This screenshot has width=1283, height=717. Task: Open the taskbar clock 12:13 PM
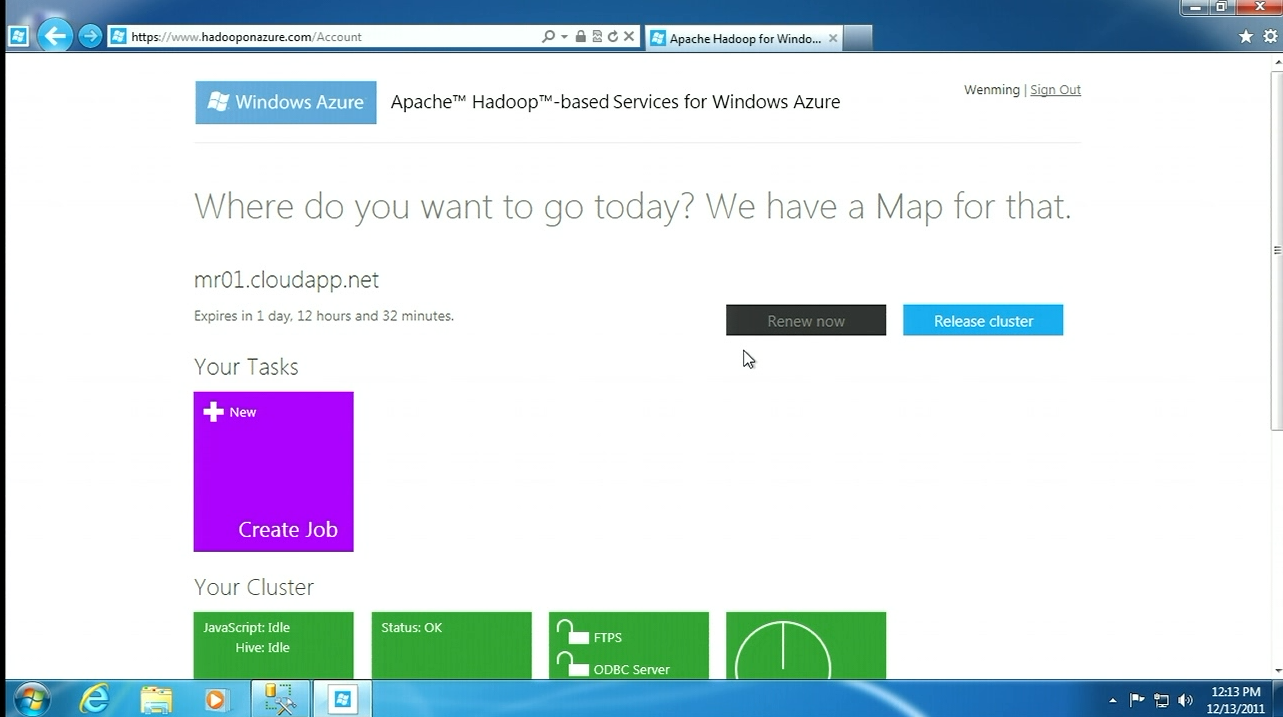pos(1236,699)
